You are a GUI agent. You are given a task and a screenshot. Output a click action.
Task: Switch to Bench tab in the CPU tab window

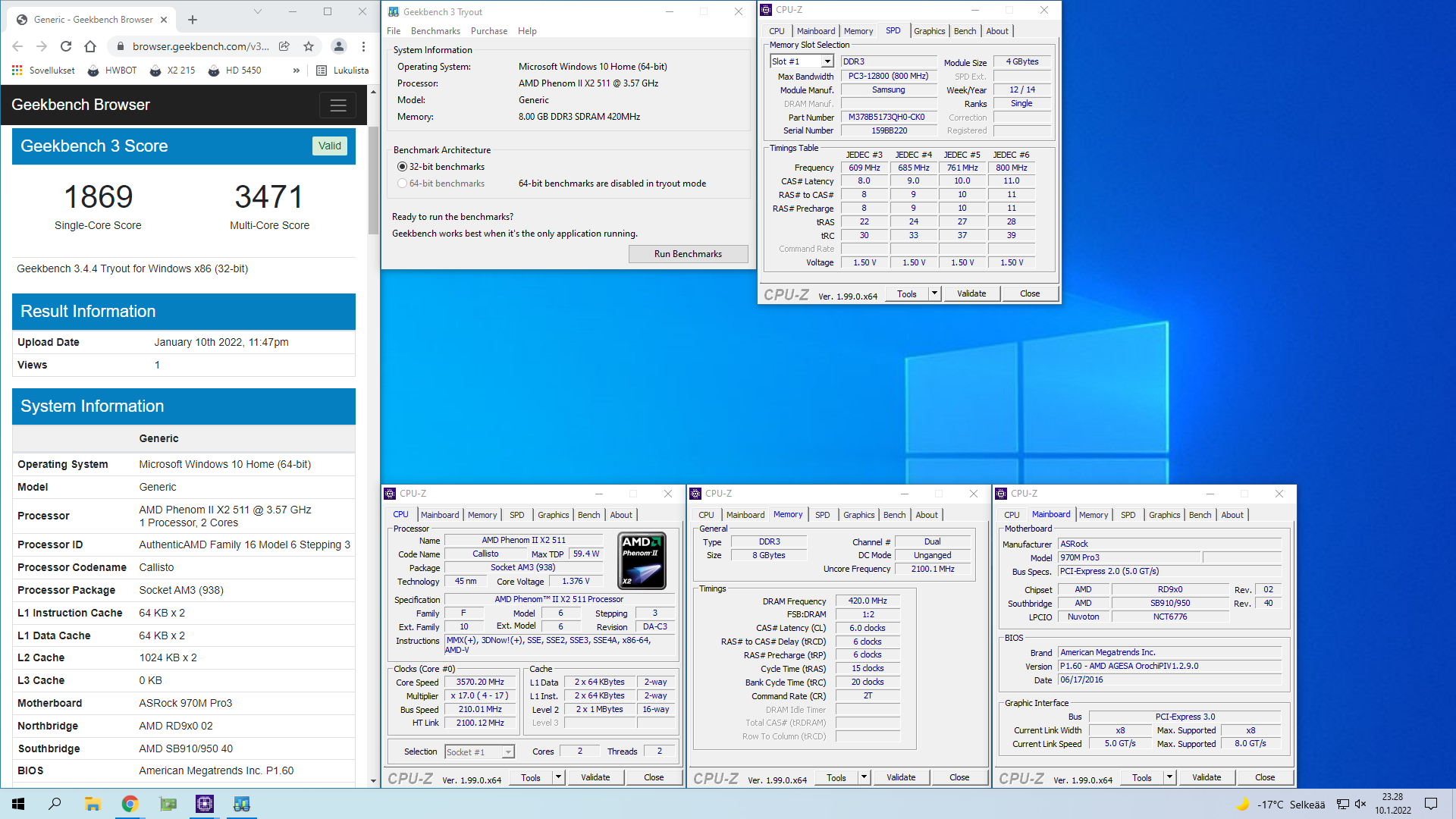click(588, 515)
